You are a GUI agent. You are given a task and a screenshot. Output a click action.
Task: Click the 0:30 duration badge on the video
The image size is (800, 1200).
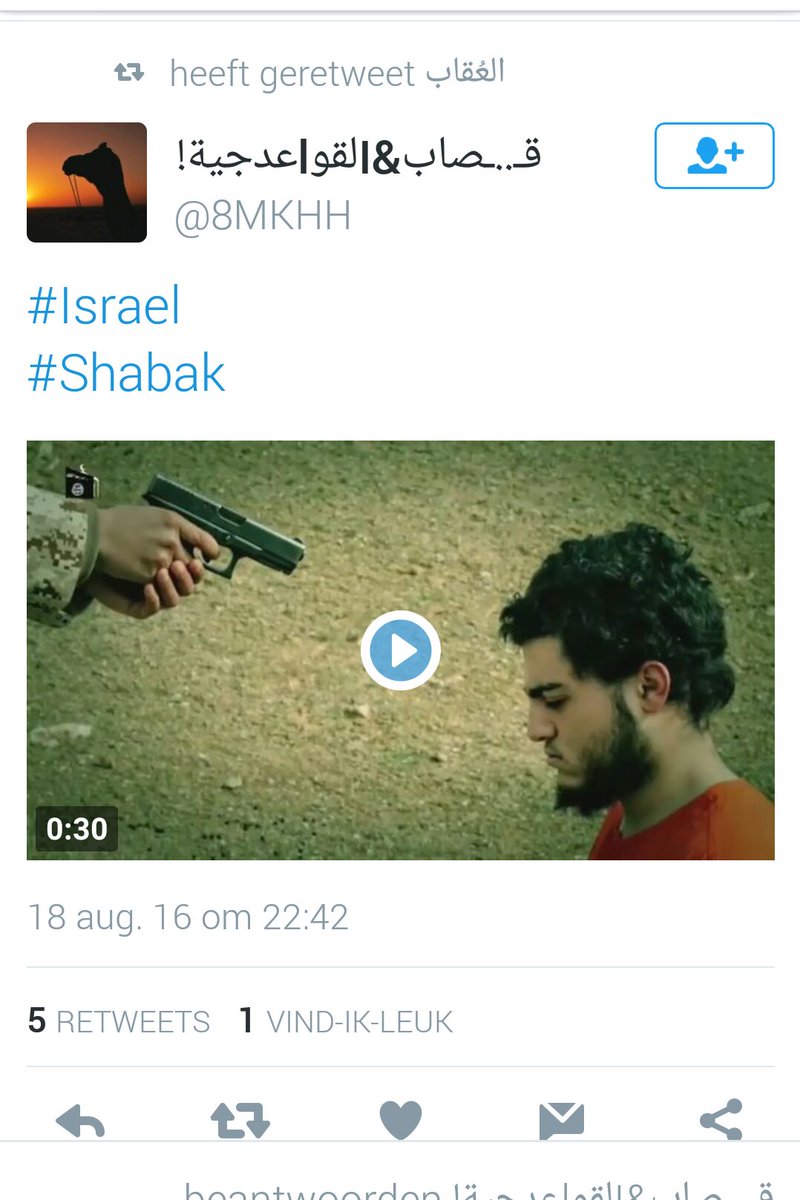point(77,829)
